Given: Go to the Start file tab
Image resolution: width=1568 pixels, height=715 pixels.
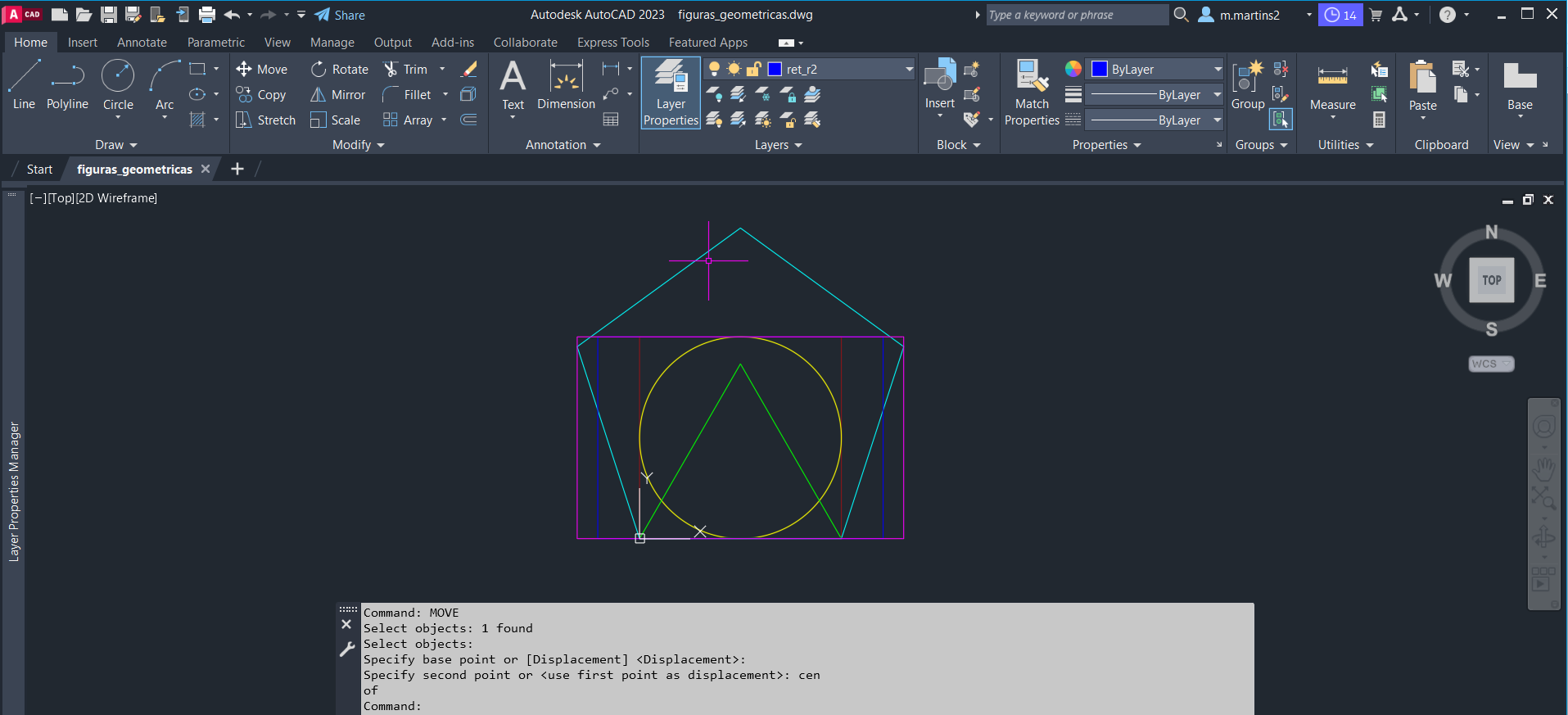Looking at the screenshot, I should tap(39, 170).
